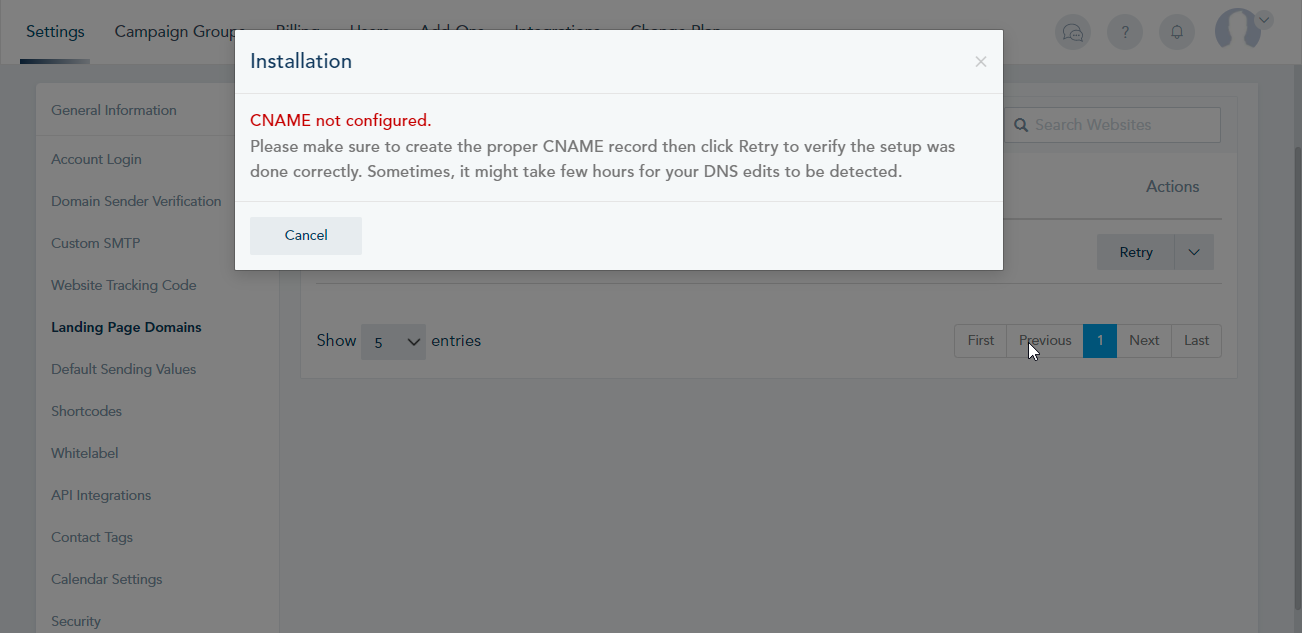
Task: Jump to the Last page
Action: [x=1196, y=341]
